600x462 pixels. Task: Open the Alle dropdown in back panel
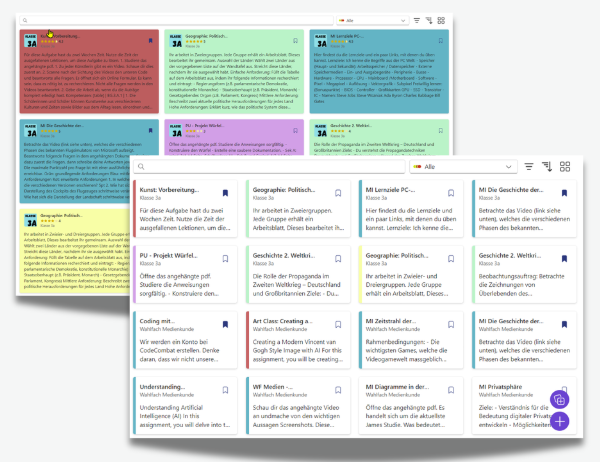pyautogui.click(x=372, y=20)
